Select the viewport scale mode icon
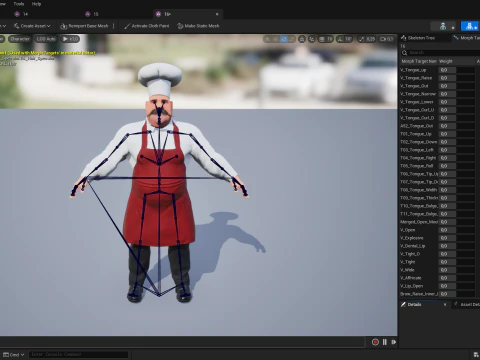Image resolution: width=480 pixels, height=360 pixels. click(292, 39)
